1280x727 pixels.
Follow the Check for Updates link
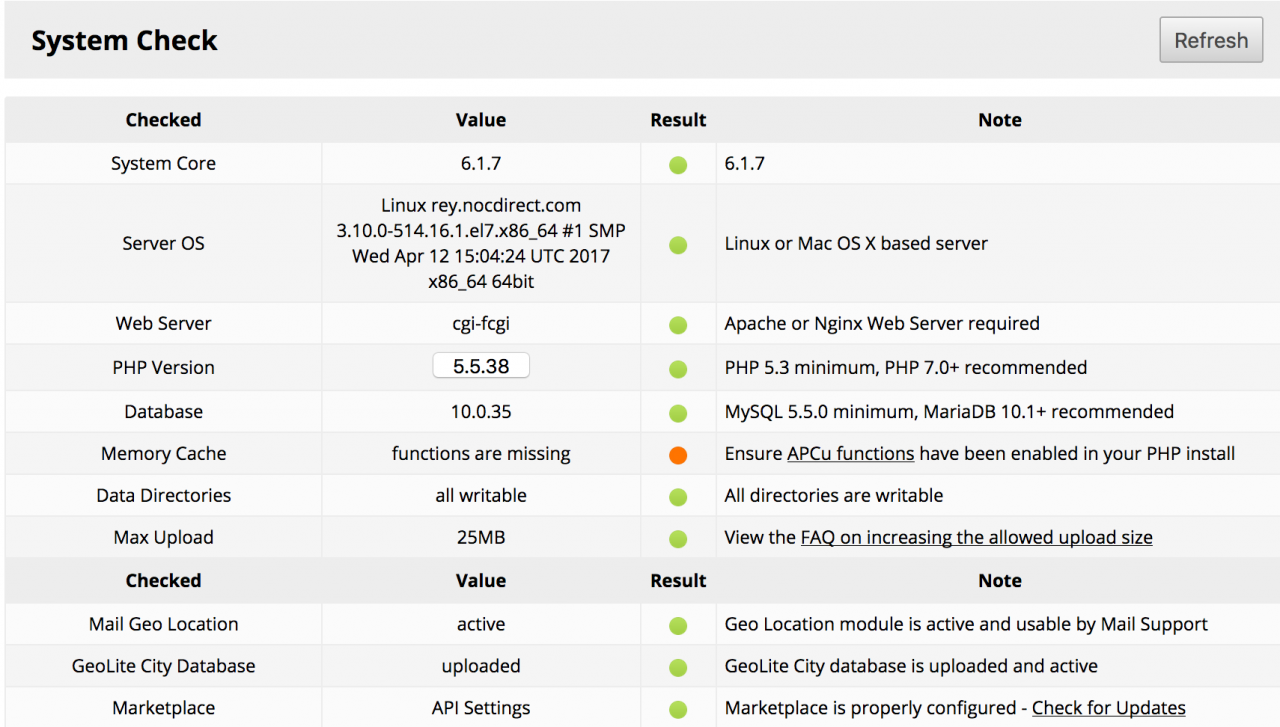click(1108, 708)
